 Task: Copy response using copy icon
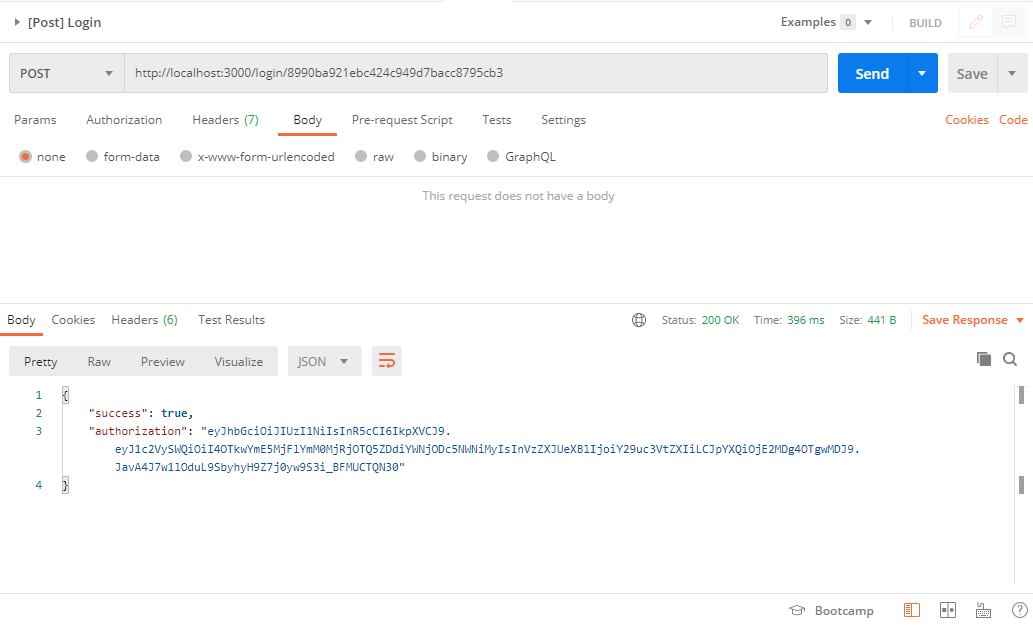coord(984,358)
